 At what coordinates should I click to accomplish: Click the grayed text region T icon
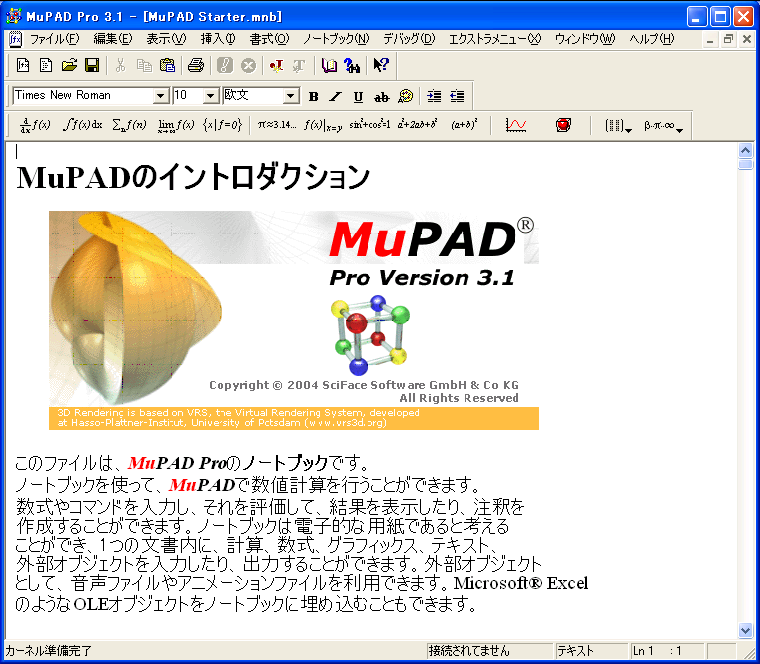coord(300,65)
